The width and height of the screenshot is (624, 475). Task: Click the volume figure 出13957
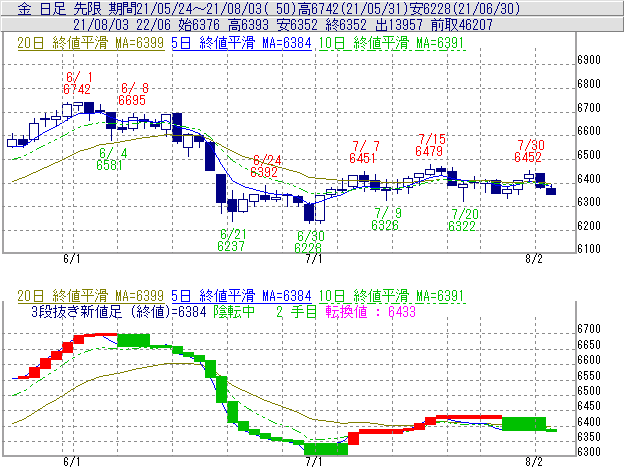[x=398, y=25]
